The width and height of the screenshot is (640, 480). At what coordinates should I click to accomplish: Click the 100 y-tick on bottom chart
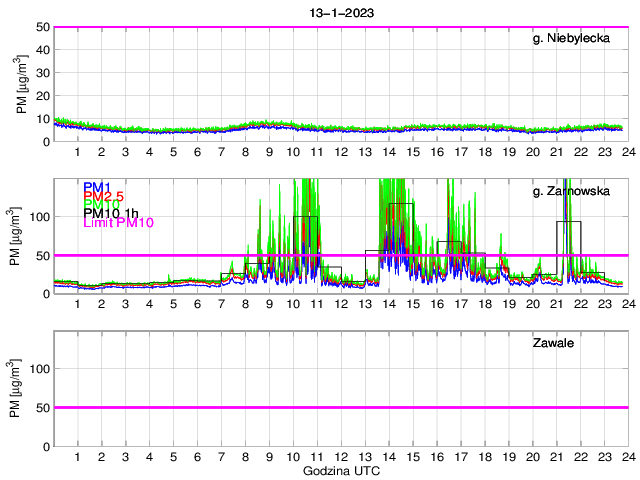coord(39,369)
